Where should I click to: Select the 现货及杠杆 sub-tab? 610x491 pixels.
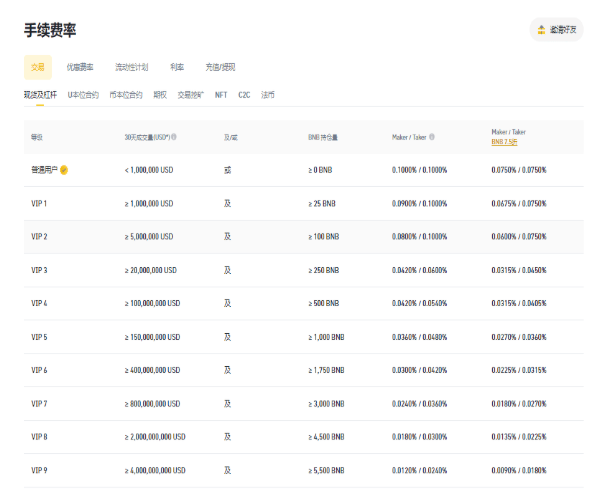(41, 95)
